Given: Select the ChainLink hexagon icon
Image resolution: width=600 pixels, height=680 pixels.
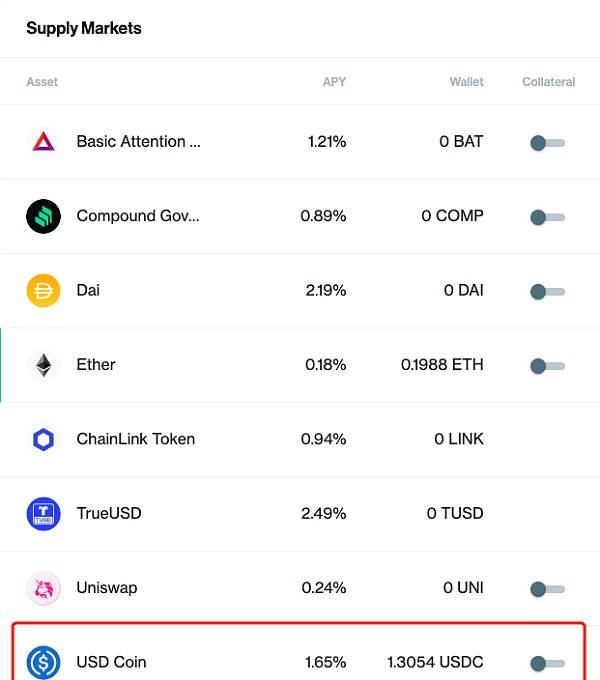Looking at the screenshot, I should pyautogui.click(x=43, y=440).
